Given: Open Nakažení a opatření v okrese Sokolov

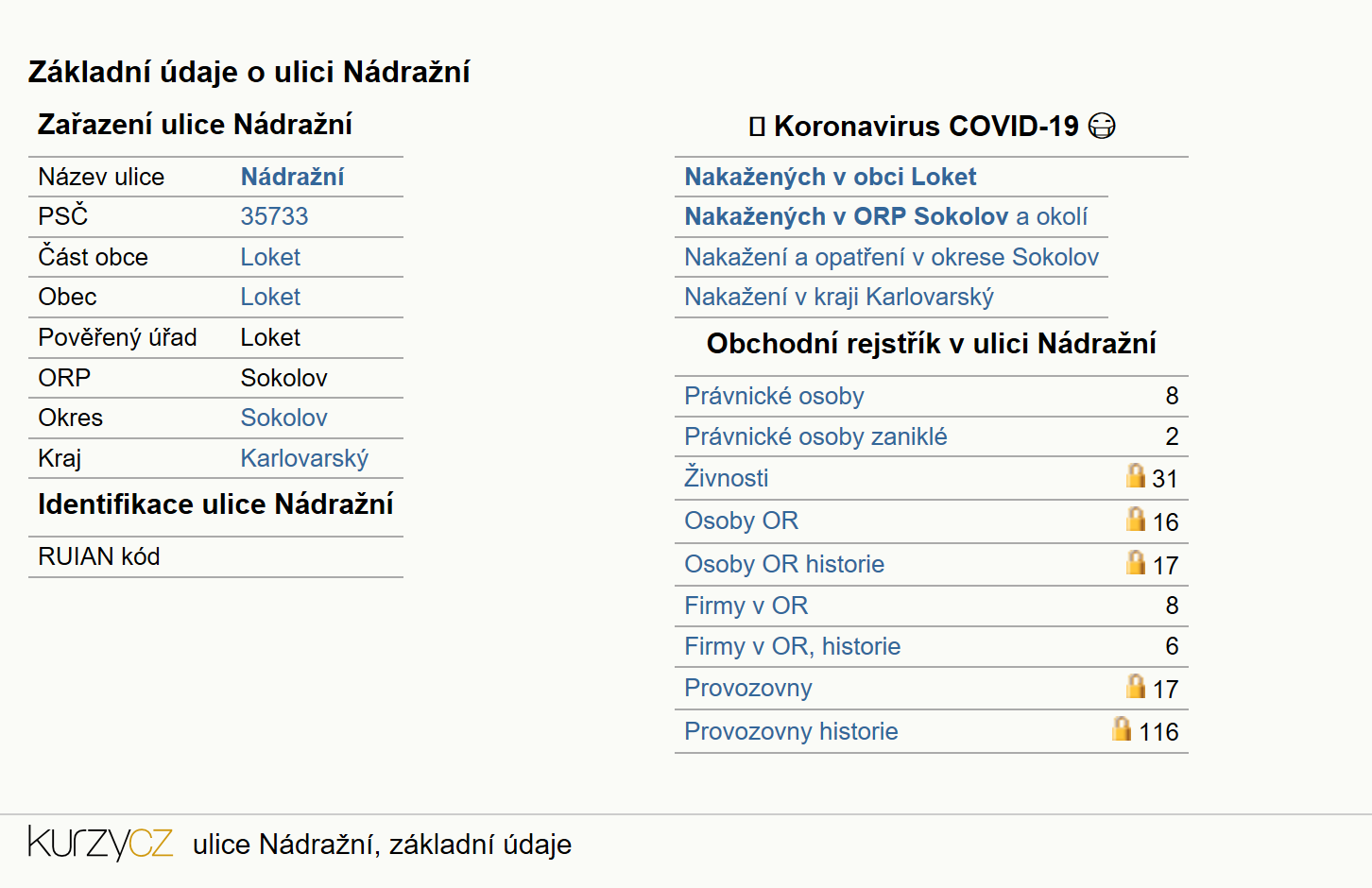Looking at the screenshot, I should pos(892,257).
